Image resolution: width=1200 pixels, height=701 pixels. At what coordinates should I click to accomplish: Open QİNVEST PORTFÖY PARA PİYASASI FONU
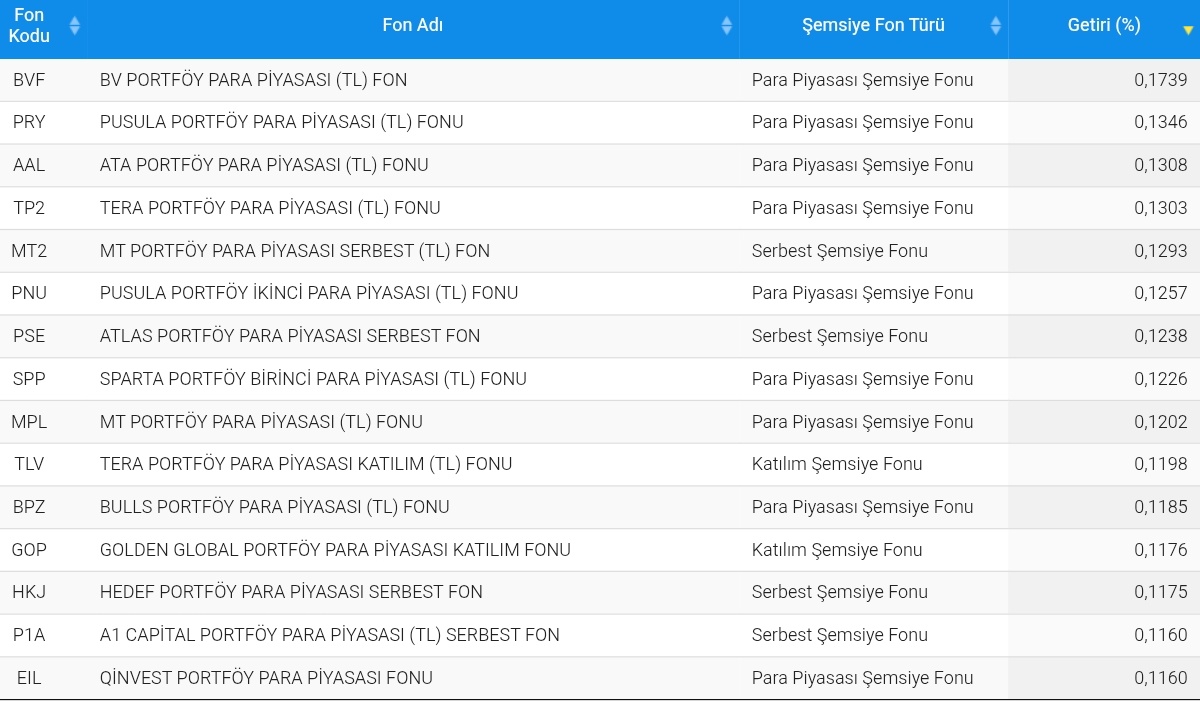coord(266,678)
